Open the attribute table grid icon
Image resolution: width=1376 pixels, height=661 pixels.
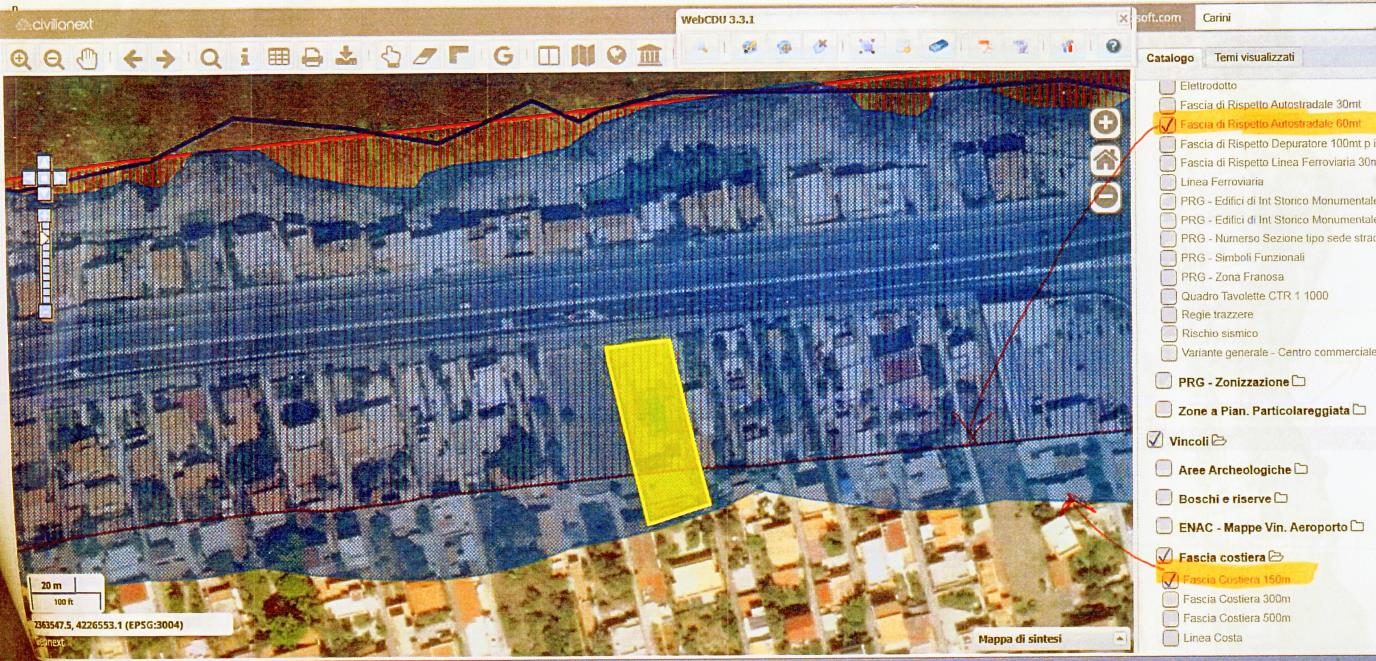pyautogui.click(x=279, y=57)
